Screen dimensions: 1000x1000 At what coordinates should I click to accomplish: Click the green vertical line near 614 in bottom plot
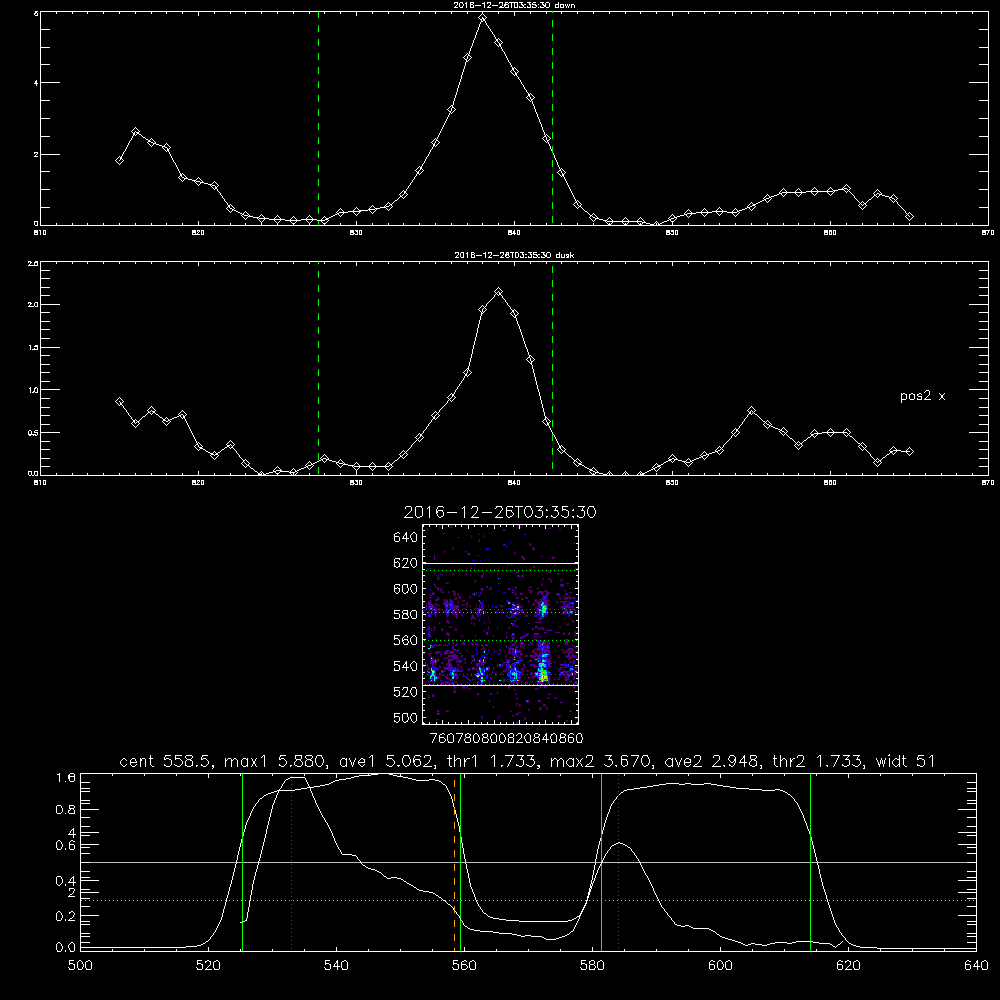coord(811,861)
